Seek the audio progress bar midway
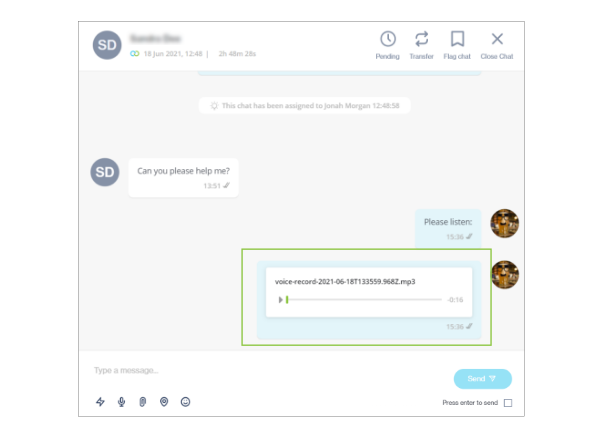 point(364,300)
